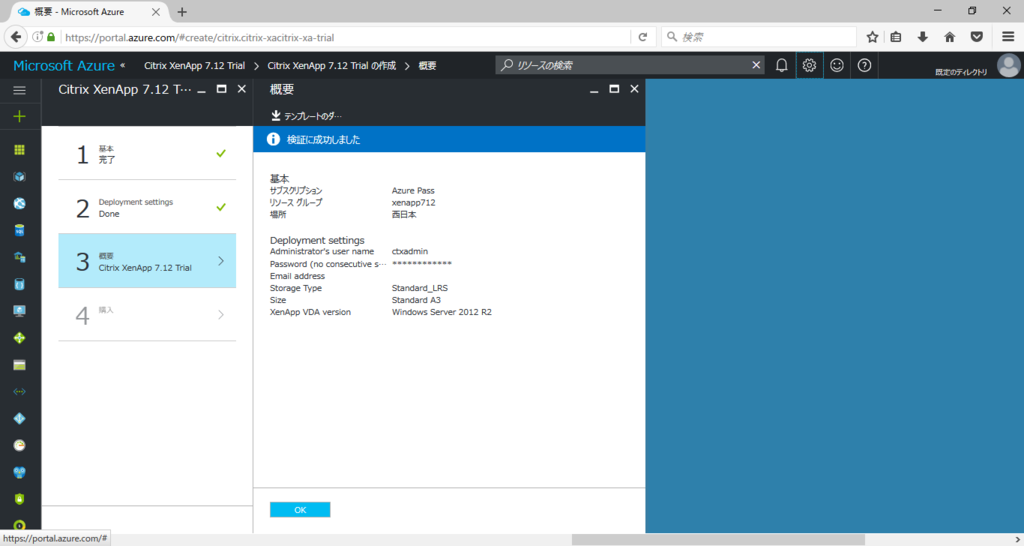Open Firefox Pocket icon
This screenshot has width=1024, height=546.
coord(977,37)
